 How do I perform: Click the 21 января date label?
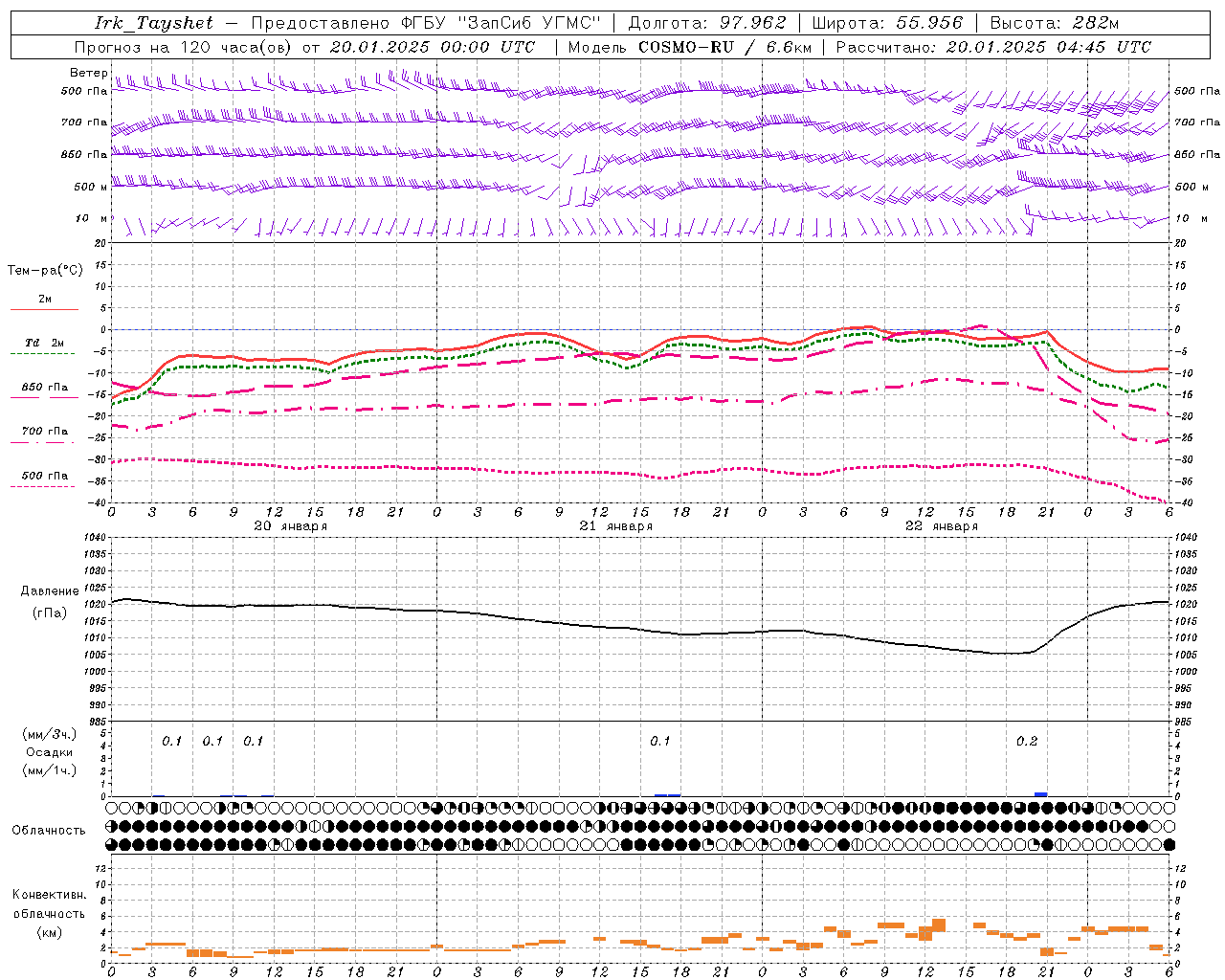(x=615, y=526)
